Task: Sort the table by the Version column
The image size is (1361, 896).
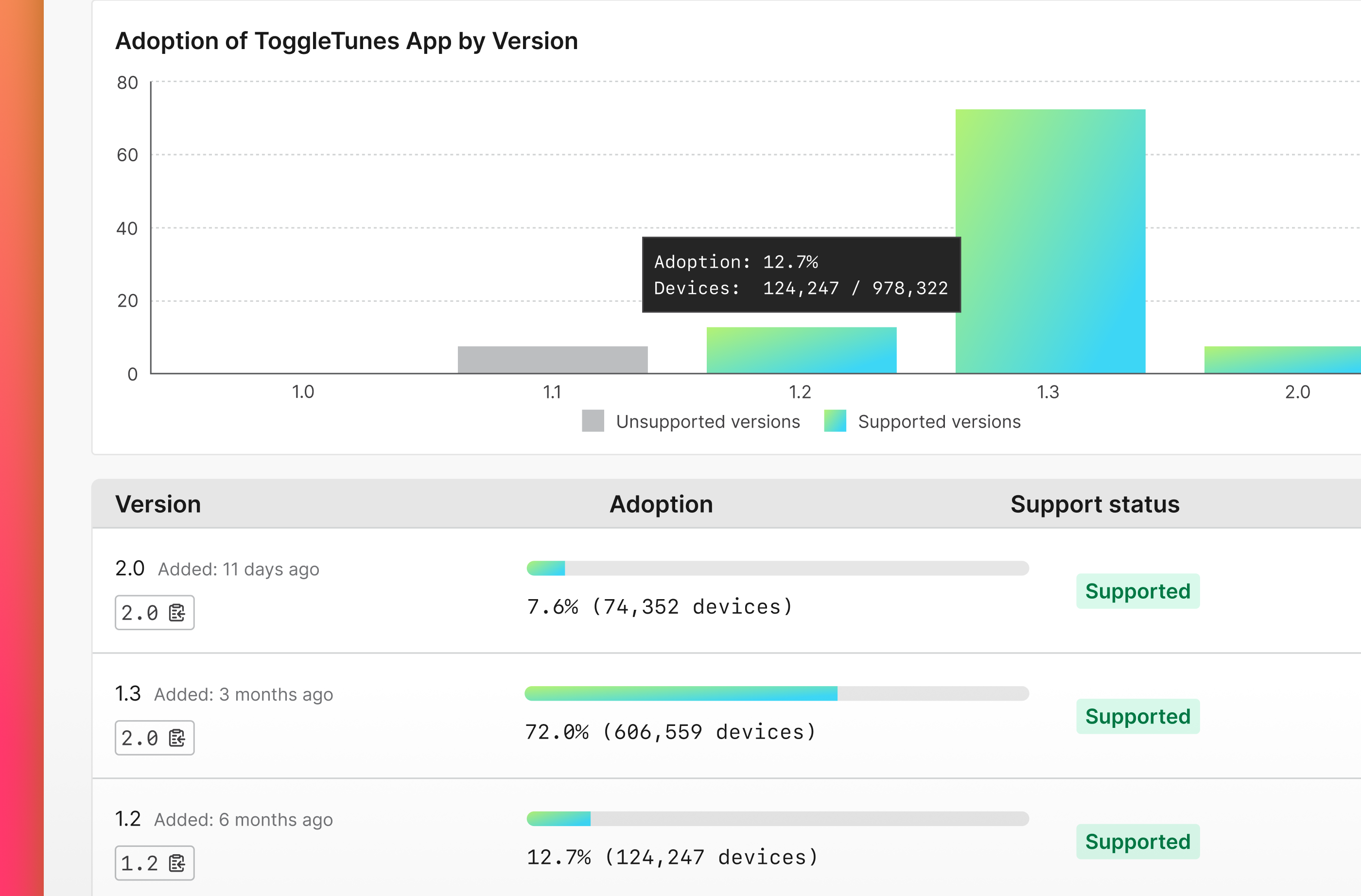Action: [158, 504]
